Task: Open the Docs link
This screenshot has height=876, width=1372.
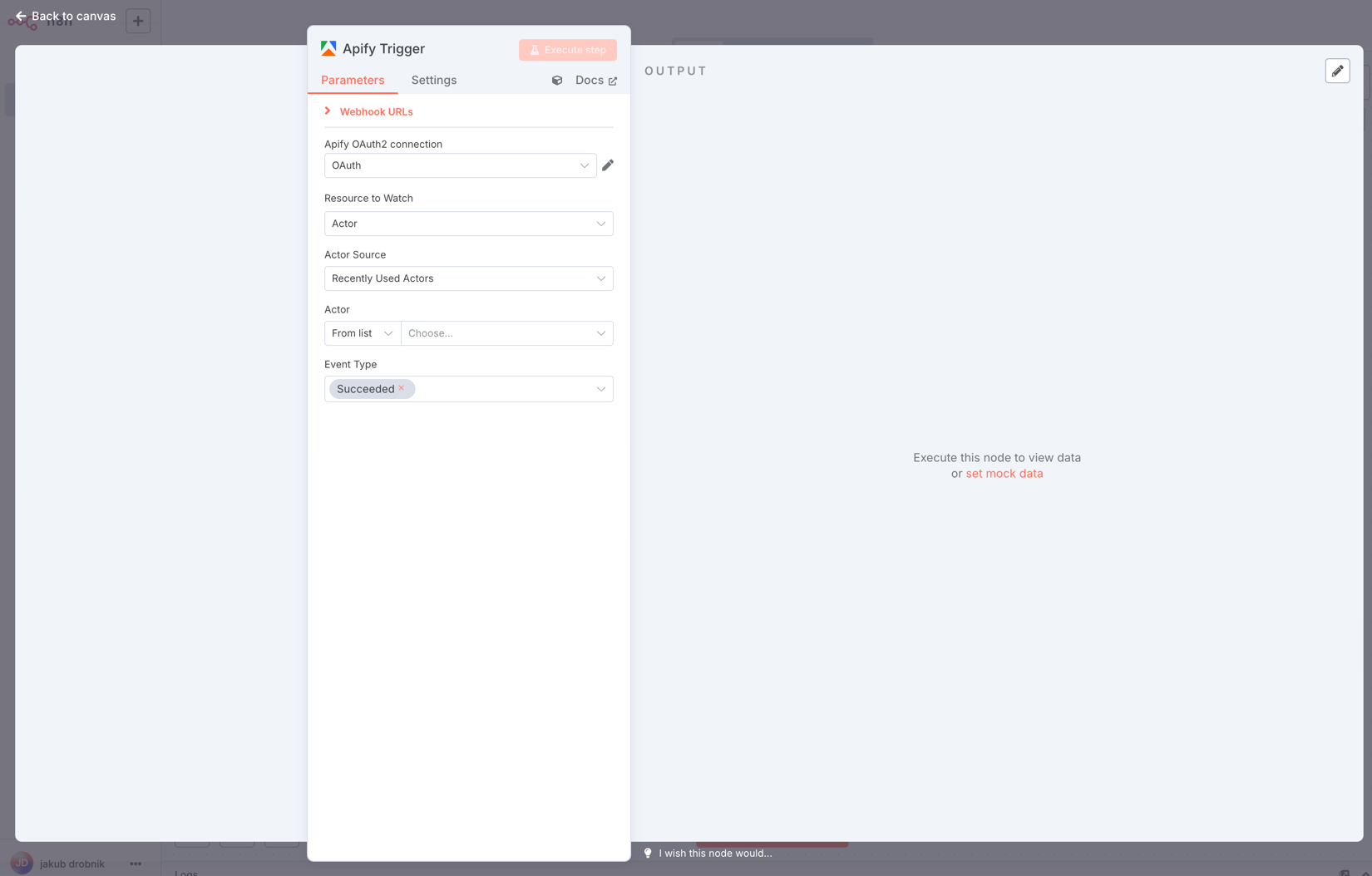Action: [x=596, y=80]
